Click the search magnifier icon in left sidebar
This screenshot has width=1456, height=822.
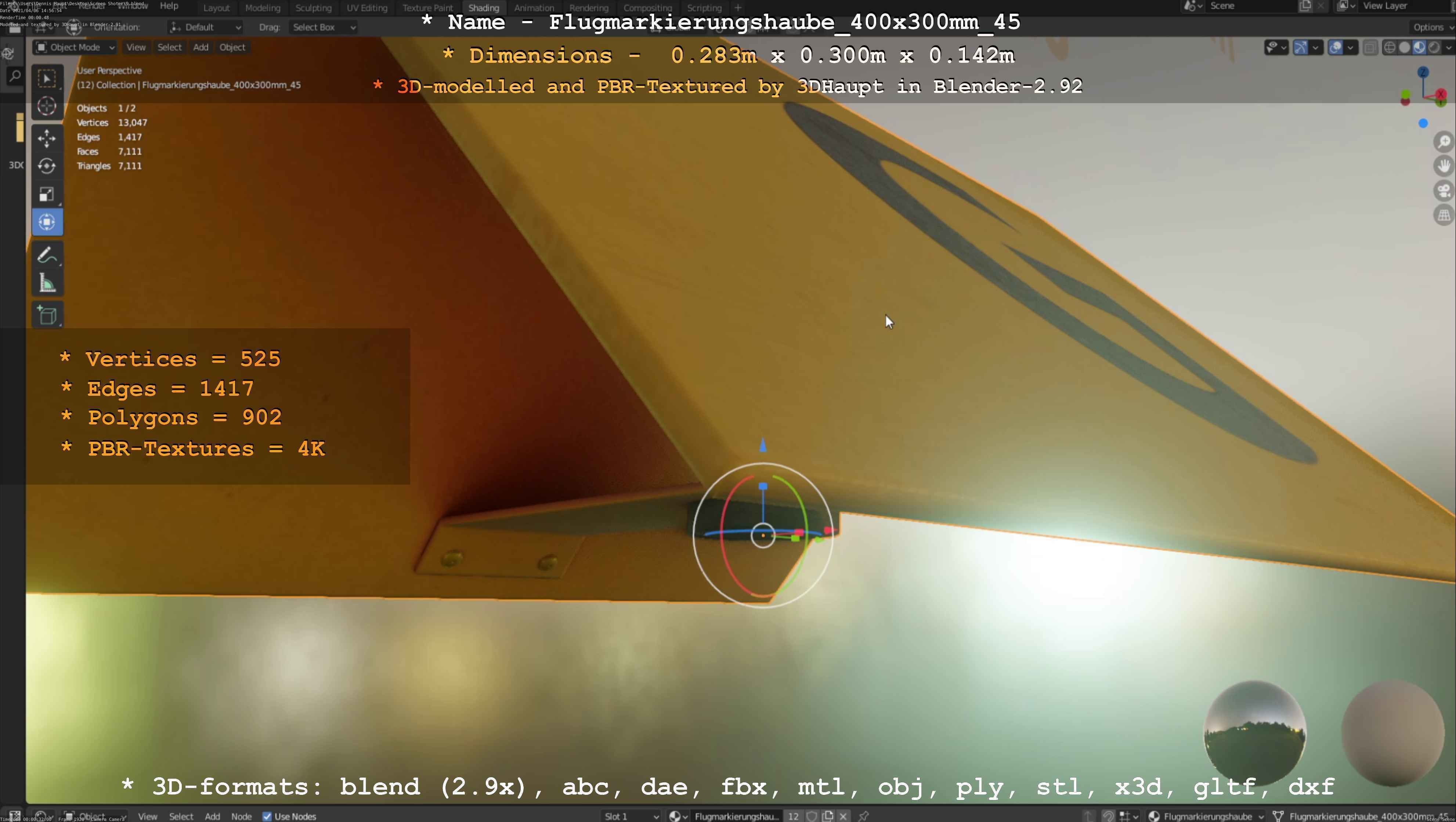click(15, 76)
